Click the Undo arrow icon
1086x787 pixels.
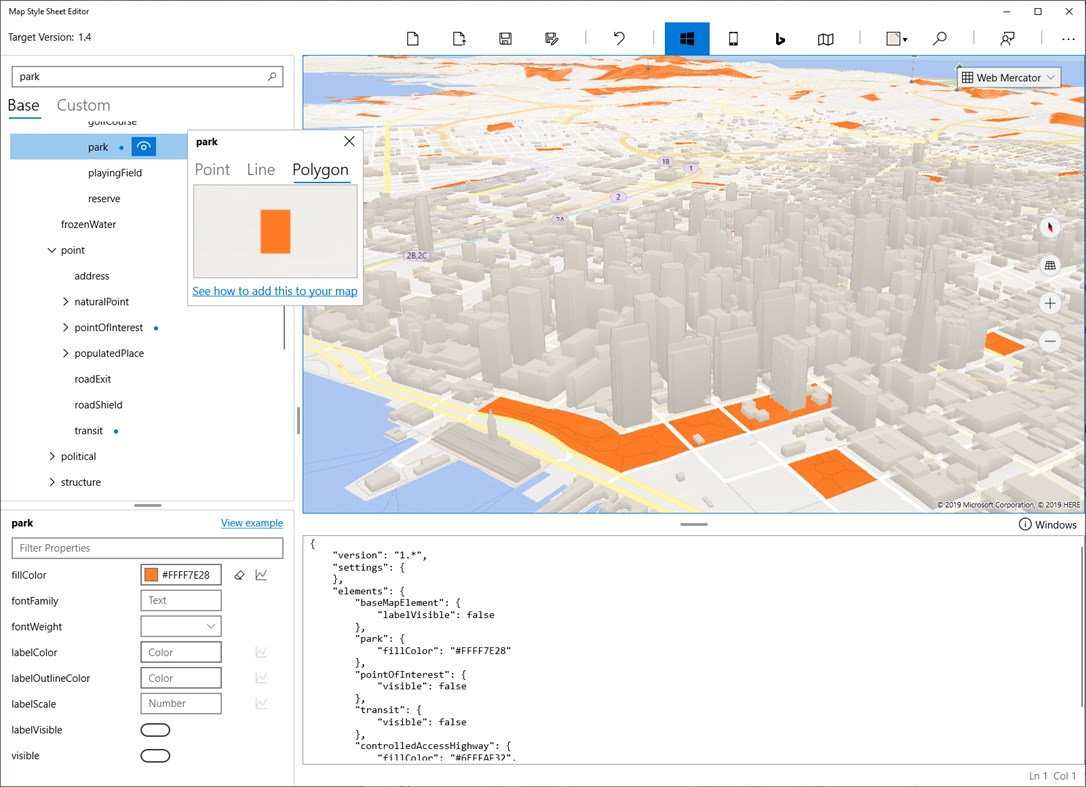point(619,39)
